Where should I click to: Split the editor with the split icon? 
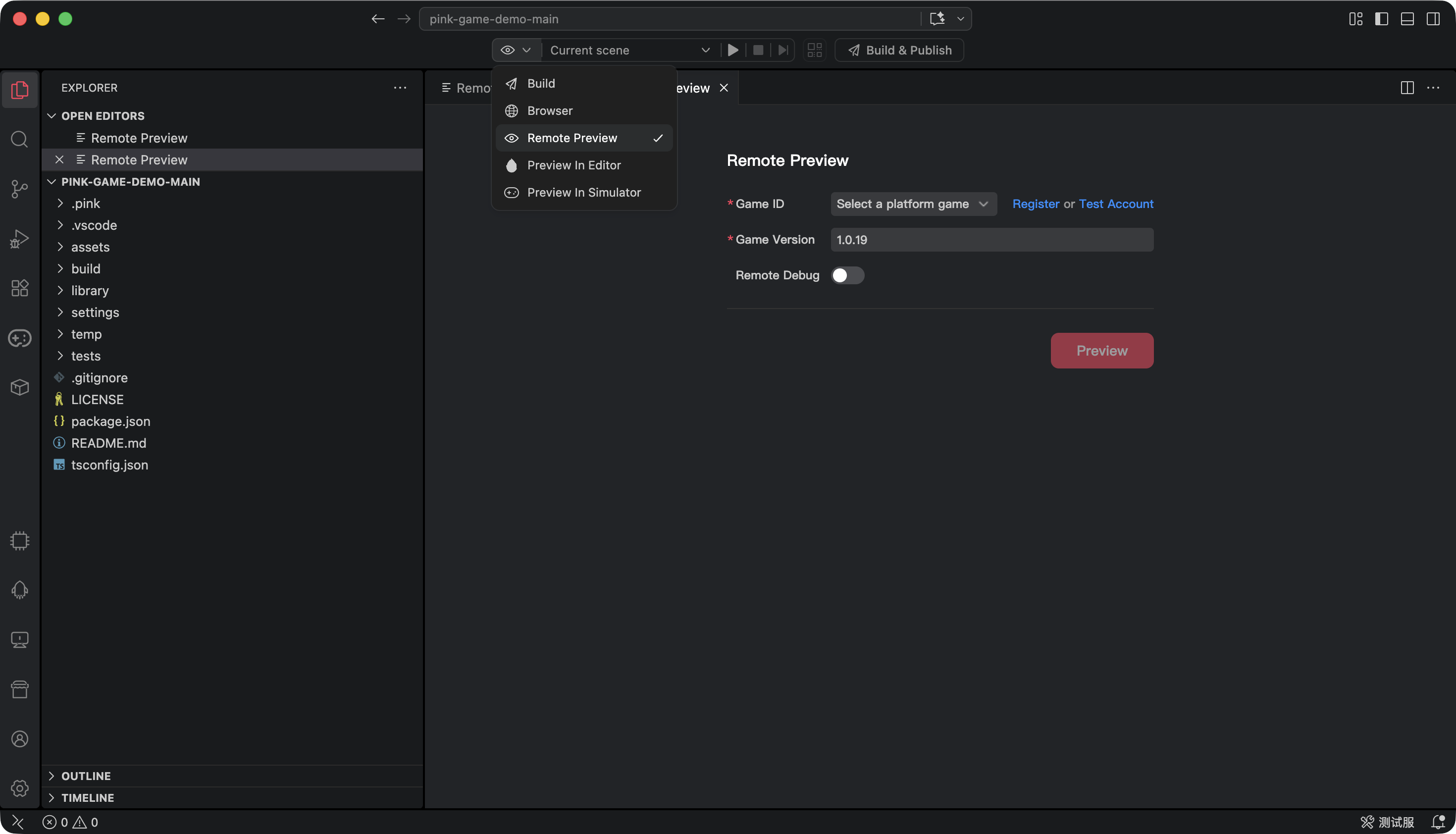coord(1407,88)
